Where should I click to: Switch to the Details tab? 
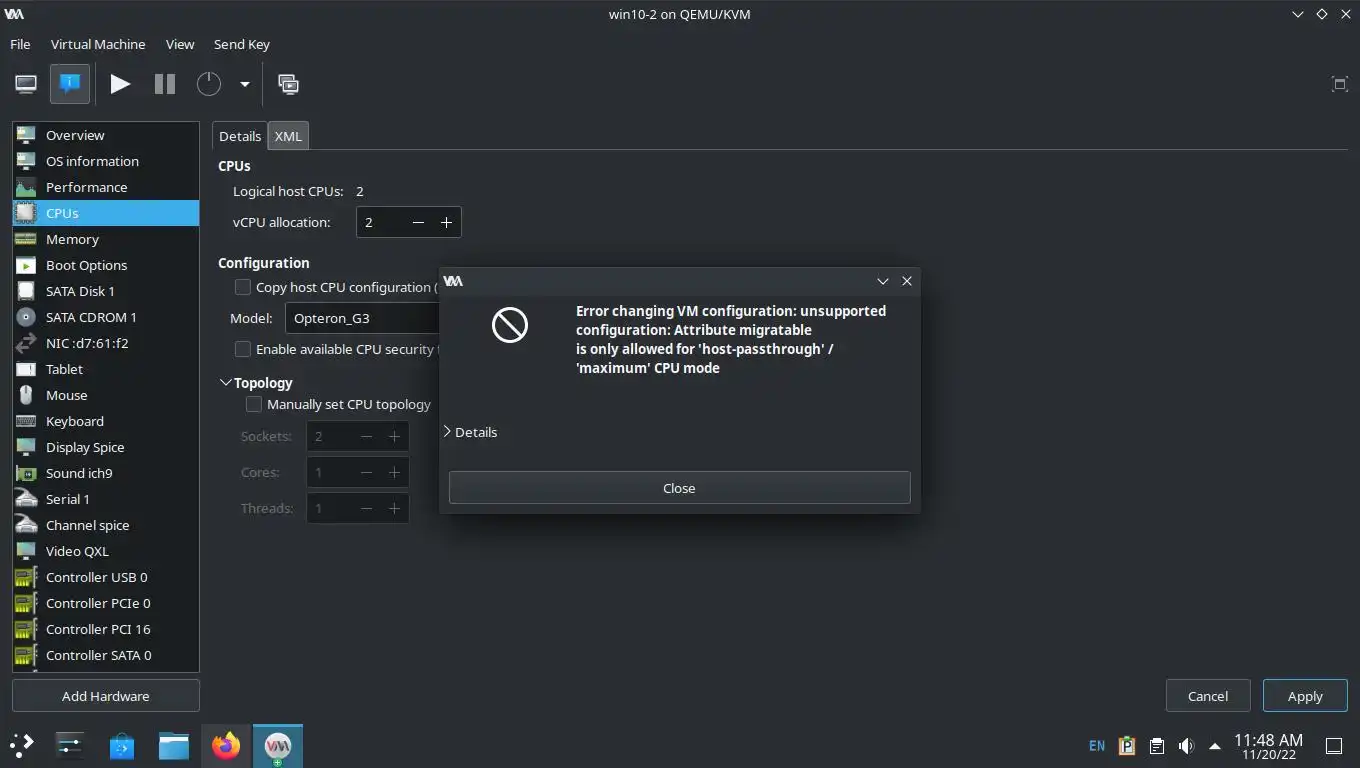pyautogui.click(x=240, y=136)
